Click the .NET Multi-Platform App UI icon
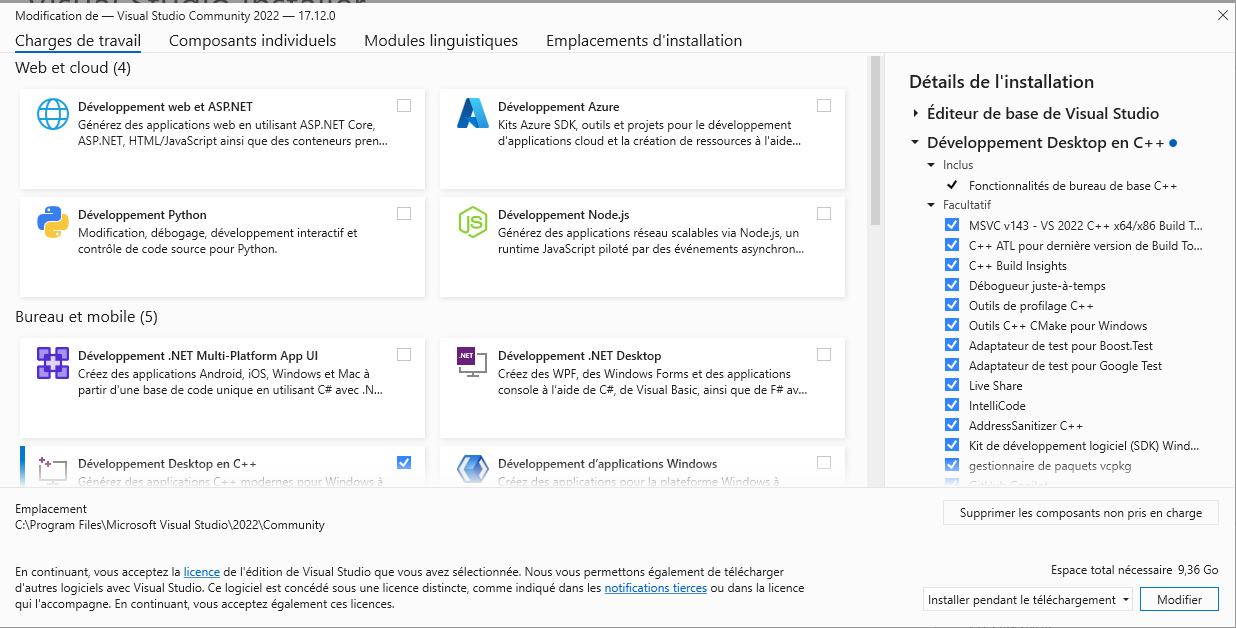Viewport: 1236px width, 628px height. 53,364
